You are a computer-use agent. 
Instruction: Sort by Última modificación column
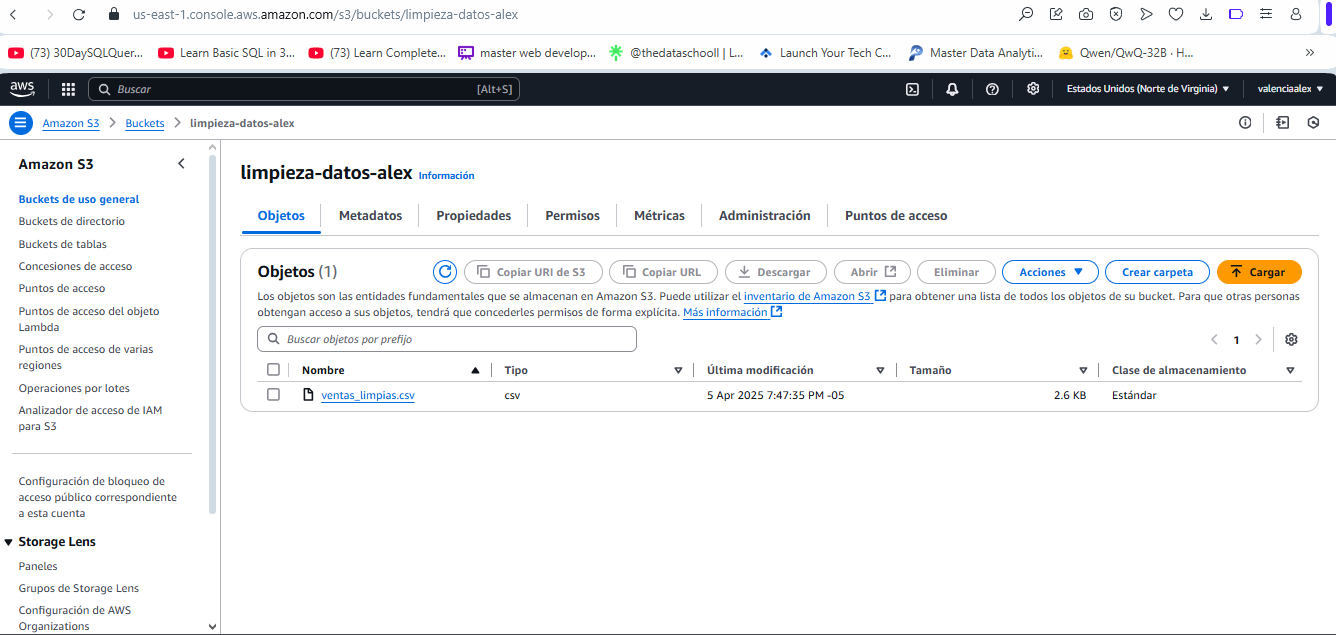pyautogui.click(x=880, y=370)
